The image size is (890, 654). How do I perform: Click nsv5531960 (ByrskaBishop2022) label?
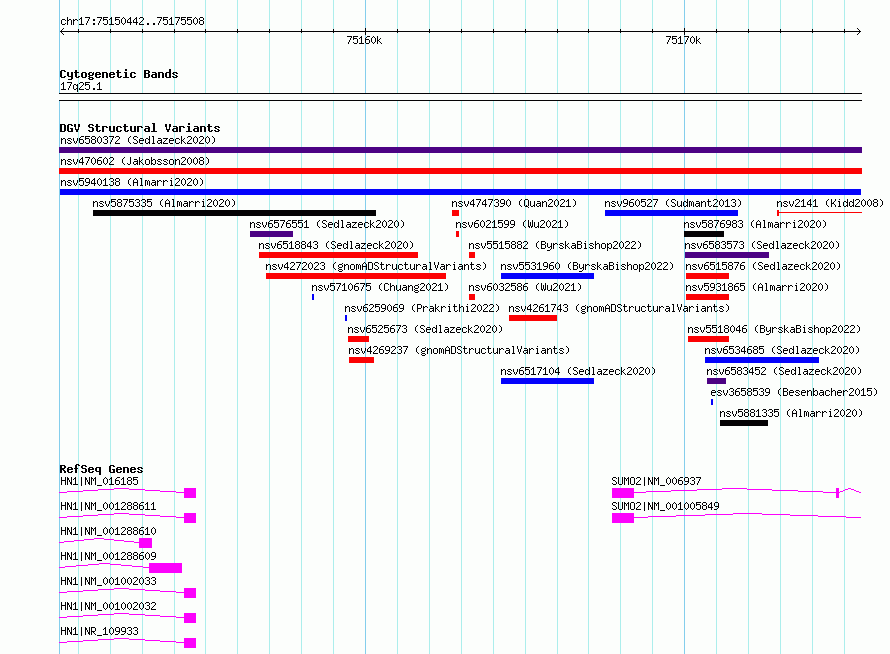(x=587, y=266)
